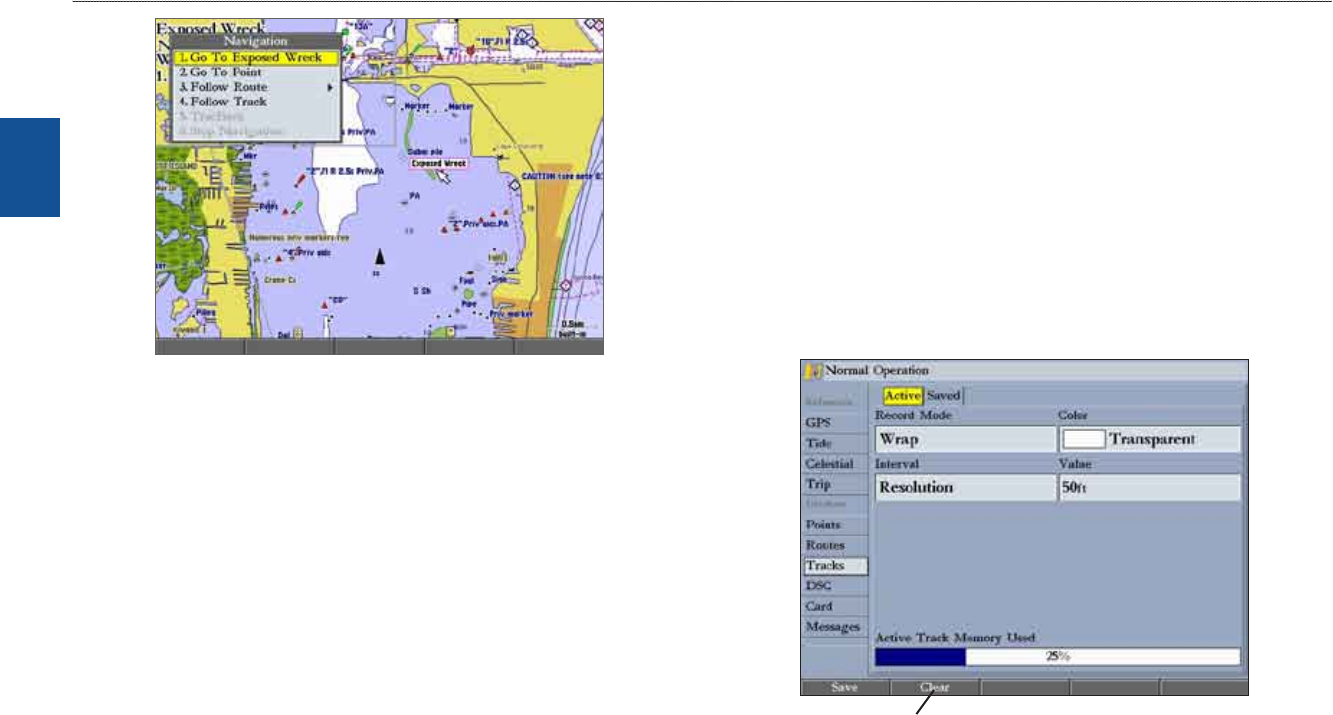The height and width of the screenshot is (715, 1333).
Task: Click the map pointer cursor near wreck
Action: [x=444, y=177]
